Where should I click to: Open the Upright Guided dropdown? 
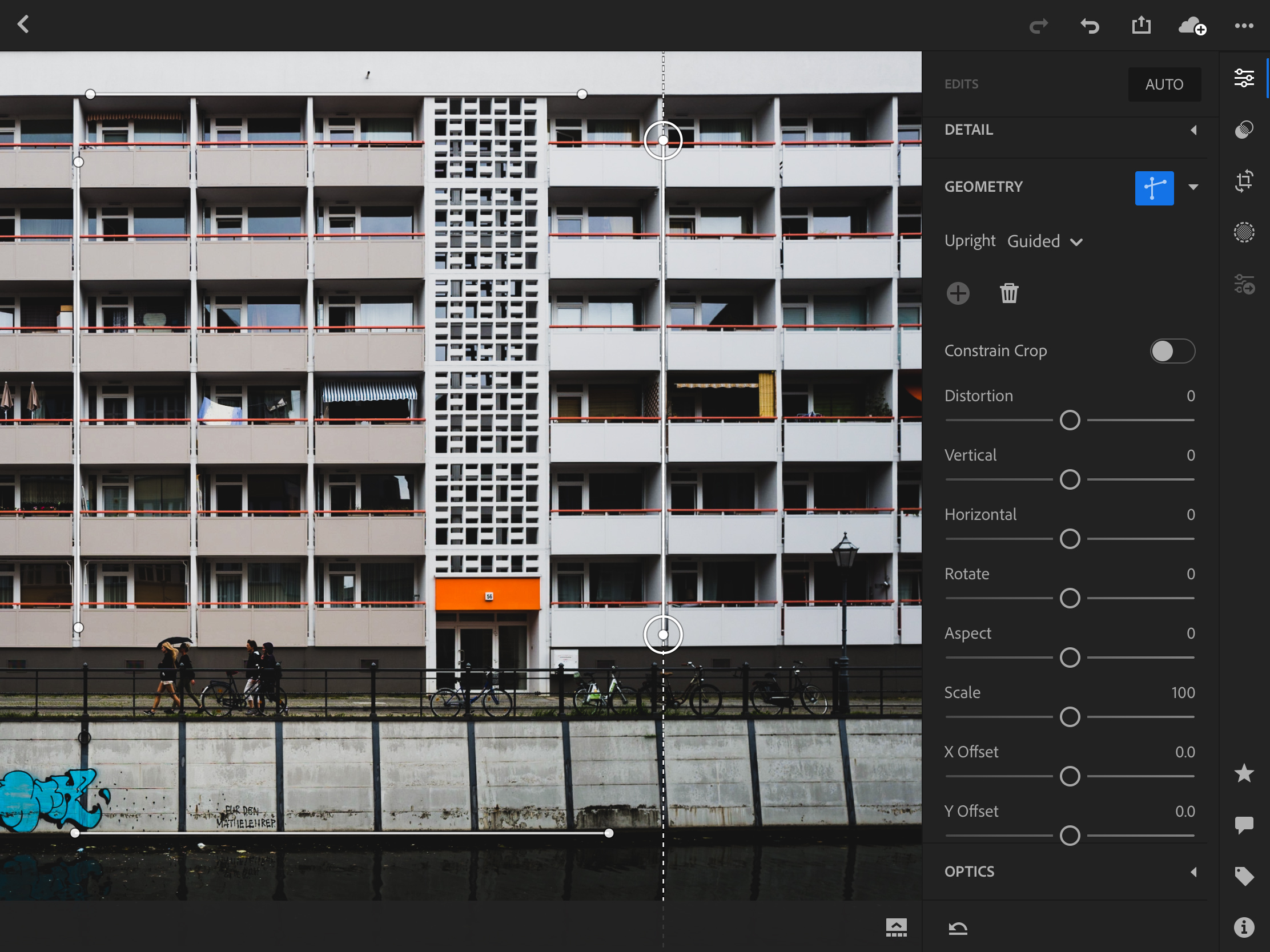[x=1044, y=241]
